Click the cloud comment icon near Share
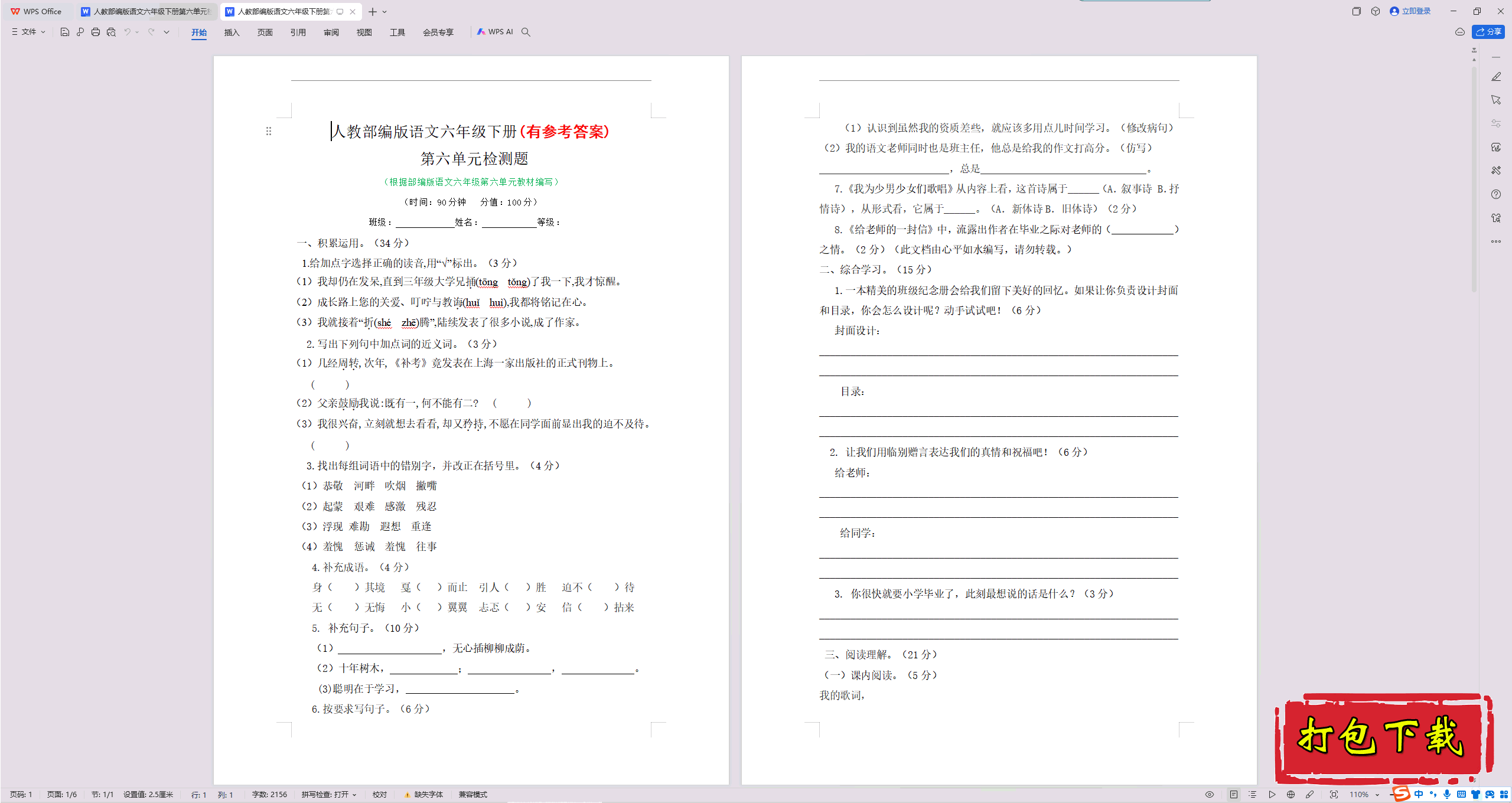The width and height of the screenshot is (1512, 803). pos(1460,32)
